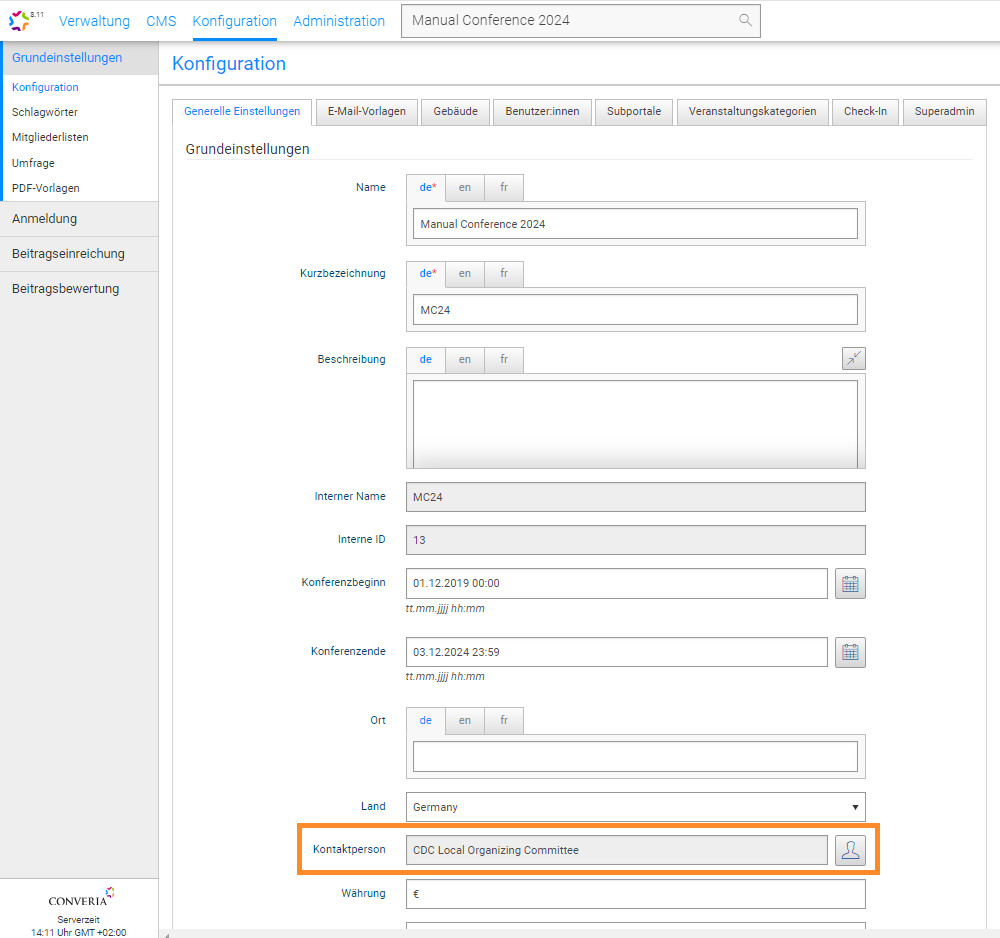Image resolution: width=1000 pixels, height=938 pixels.
Task: Select 'fr' language tab for Name
Action: (504, 187)
